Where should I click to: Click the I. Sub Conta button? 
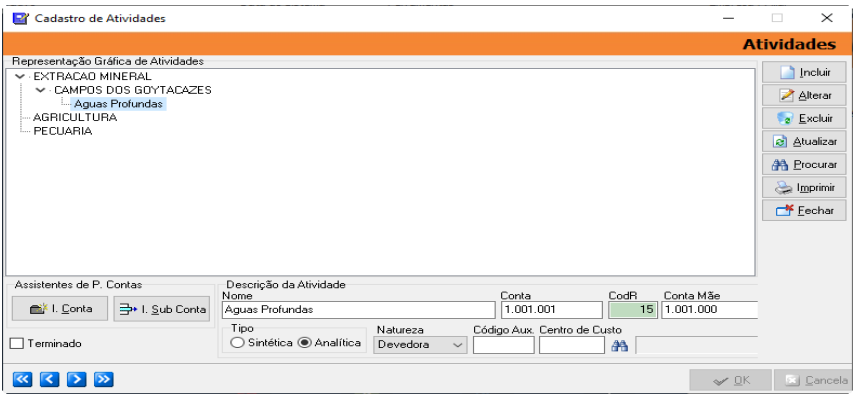[161, 309]
